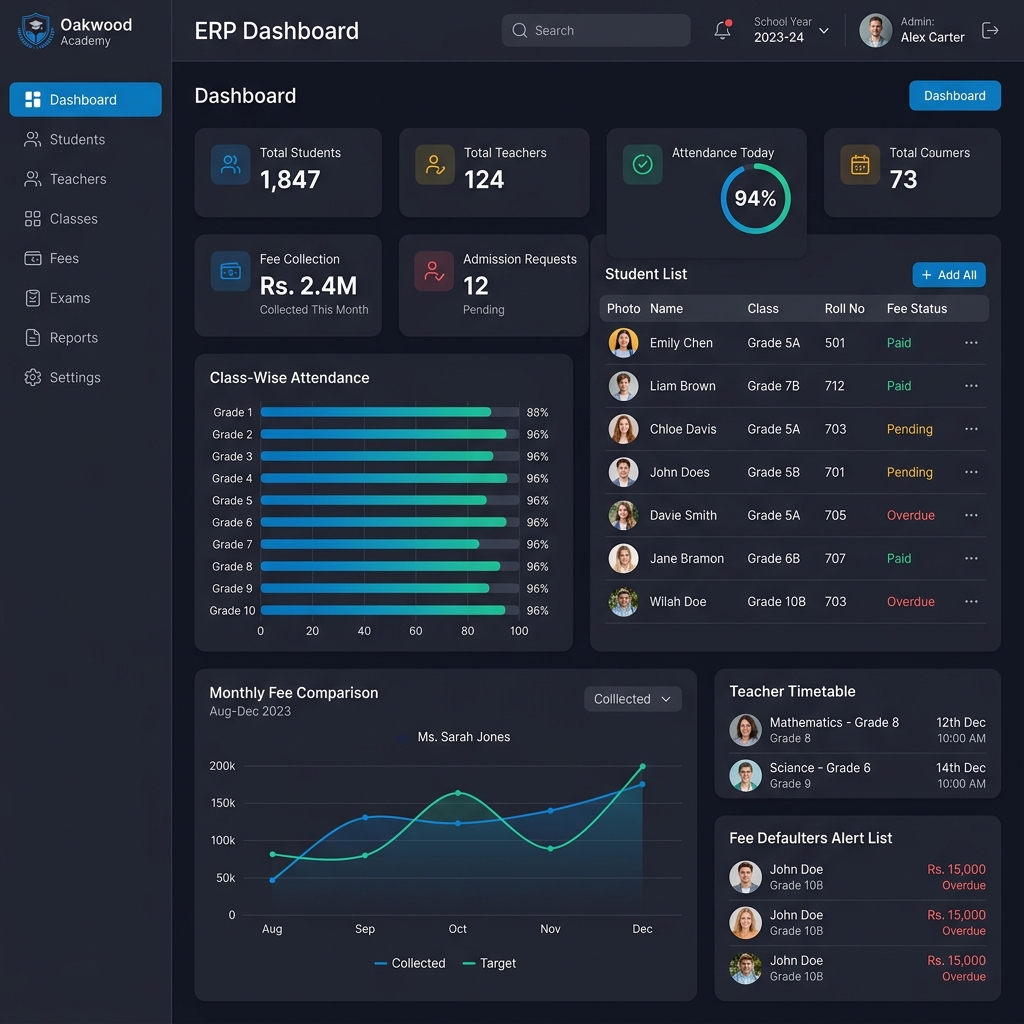Click the Oakwood Academy shield logo

[x=36, y=31]
